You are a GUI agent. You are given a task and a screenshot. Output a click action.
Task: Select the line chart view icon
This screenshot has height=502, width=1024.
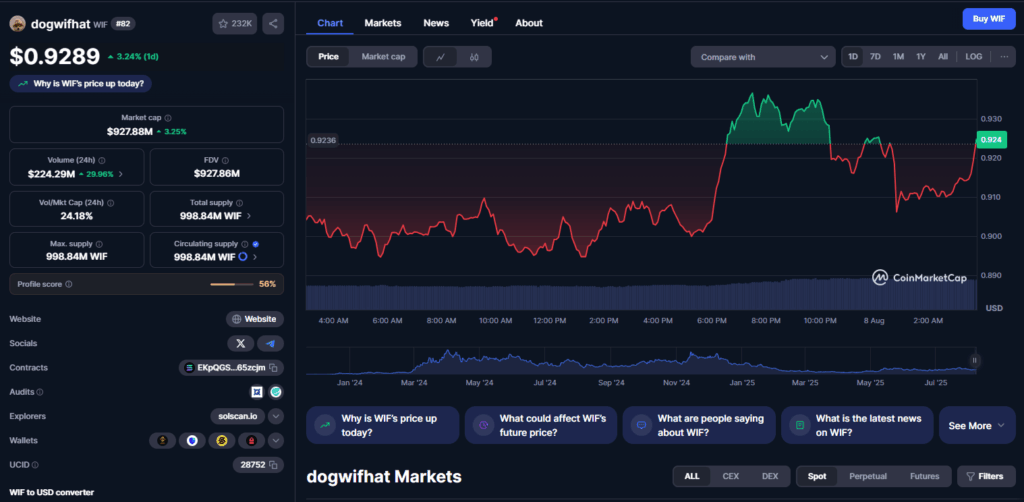pos(441,57)
